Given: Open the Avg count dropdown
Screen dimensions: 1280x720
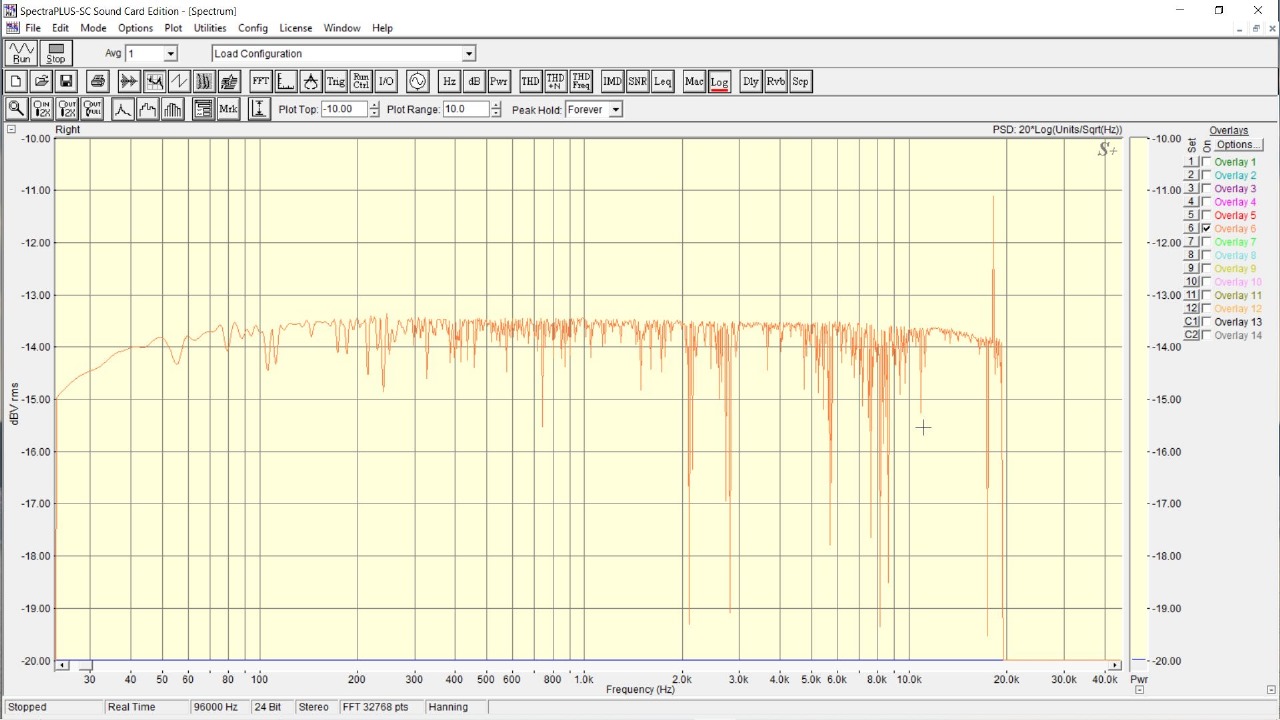Looking at the screenshot, I should (x=170, y=54).
